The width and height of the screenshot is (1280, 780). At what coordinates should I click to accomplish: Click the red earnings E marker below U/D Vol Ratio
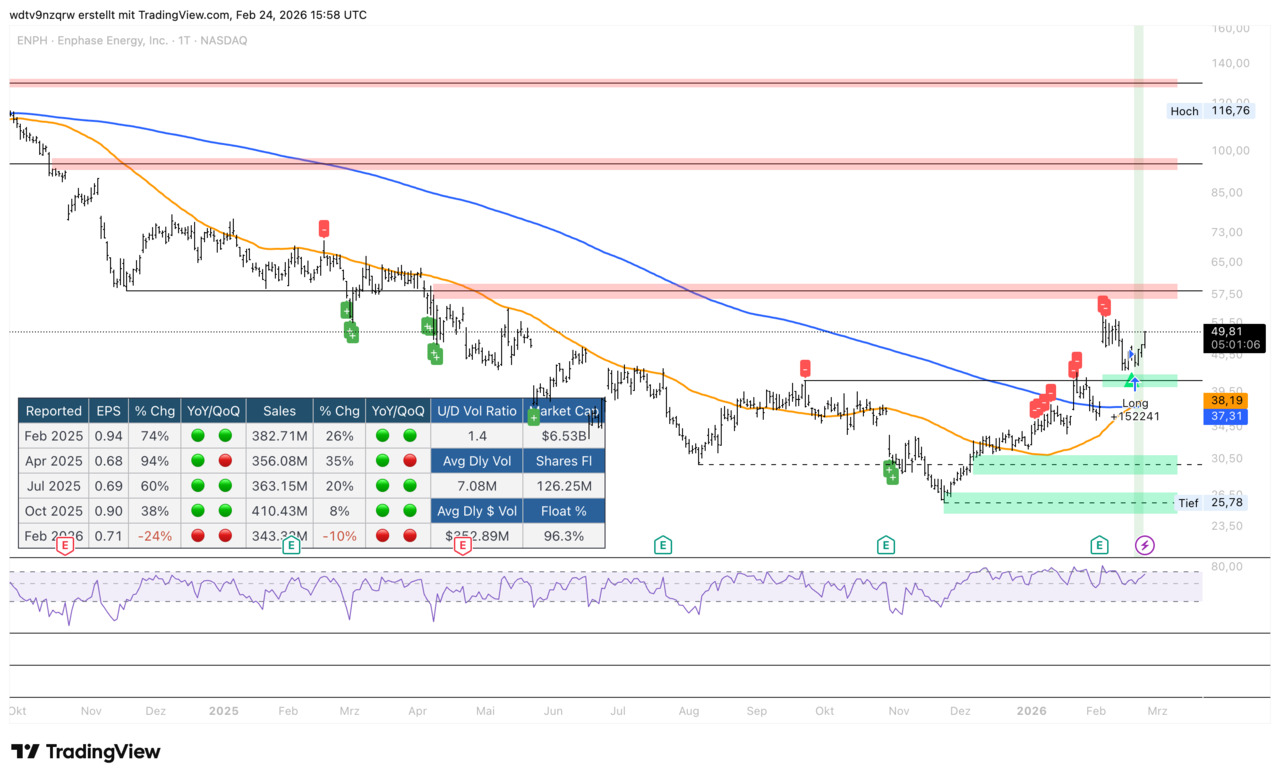tap(462, 545)
